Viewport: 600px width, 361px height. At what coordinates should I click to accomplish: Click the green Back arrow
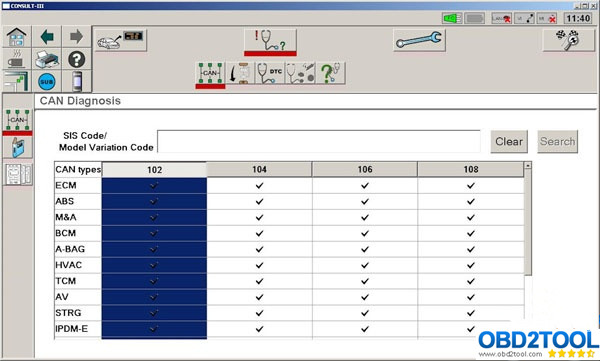click(x=47, y=37)
